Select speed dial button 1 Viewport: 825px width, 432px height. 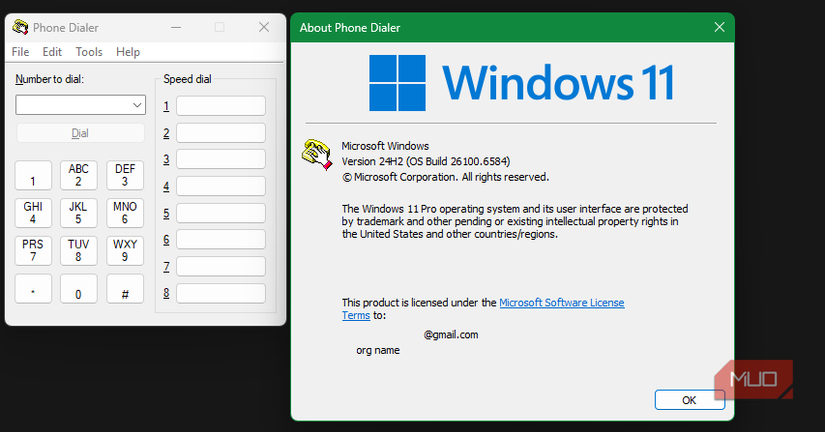pyautogui.click(x=220, y=106)
